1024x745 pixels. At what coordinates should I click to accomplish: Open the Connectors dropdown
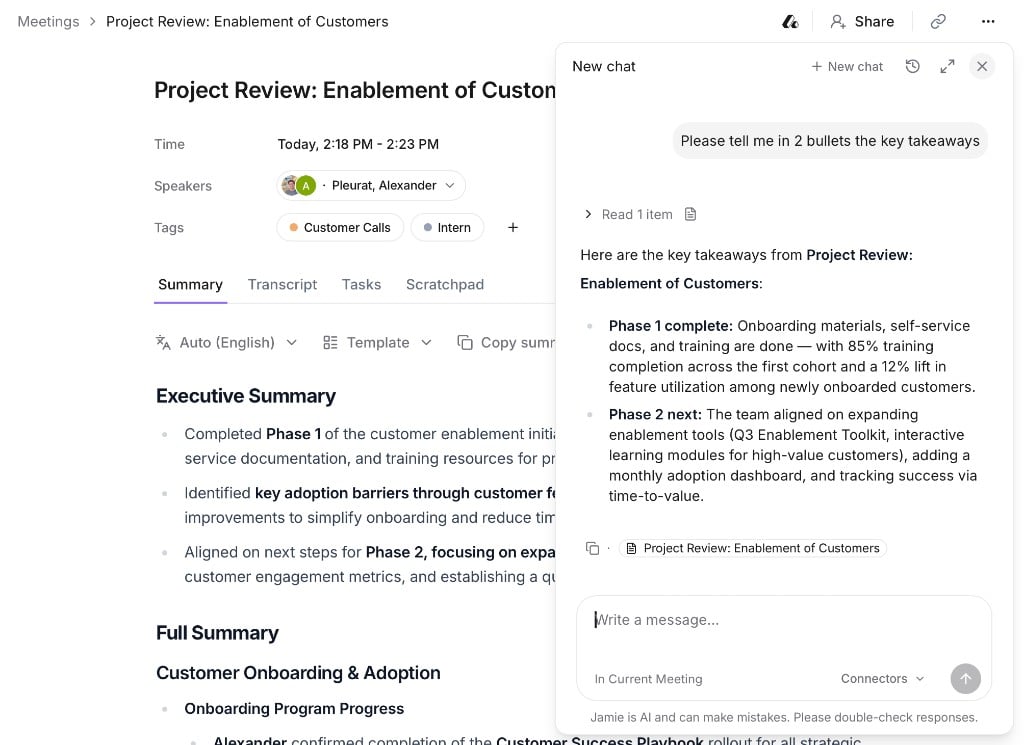tap(882, 678)
